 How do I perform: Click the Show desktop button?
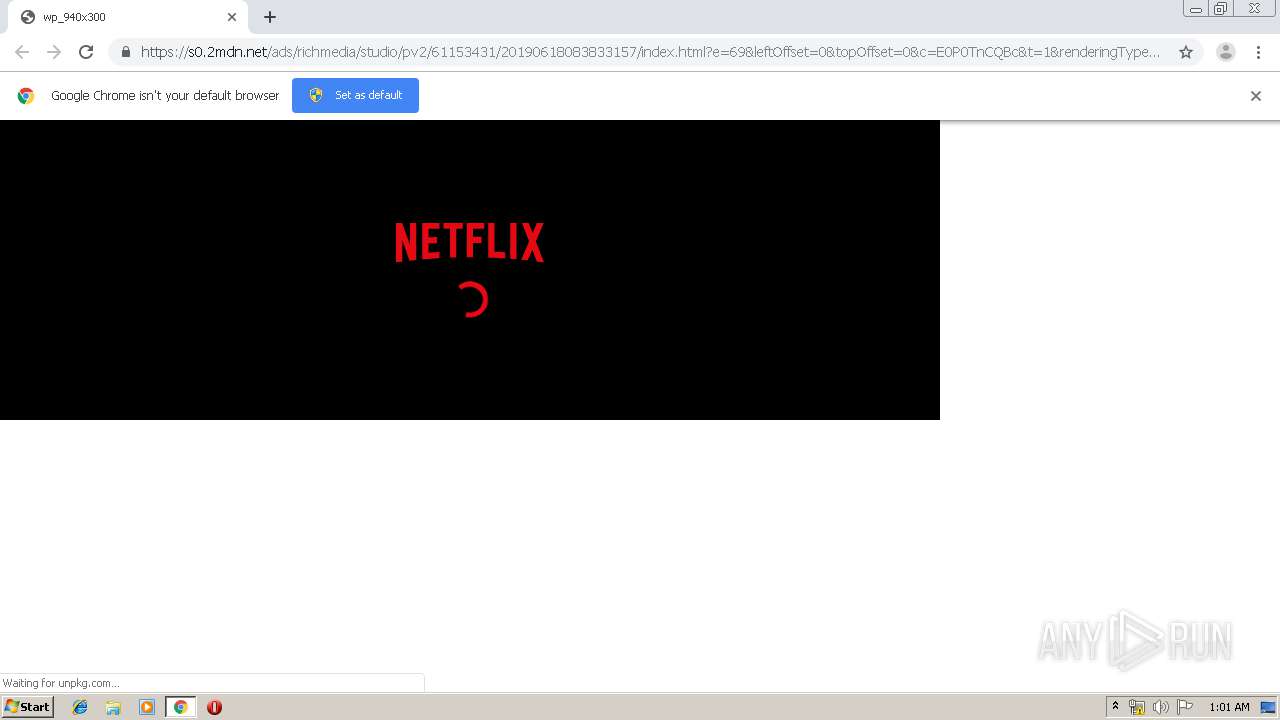pos(1269,707)
